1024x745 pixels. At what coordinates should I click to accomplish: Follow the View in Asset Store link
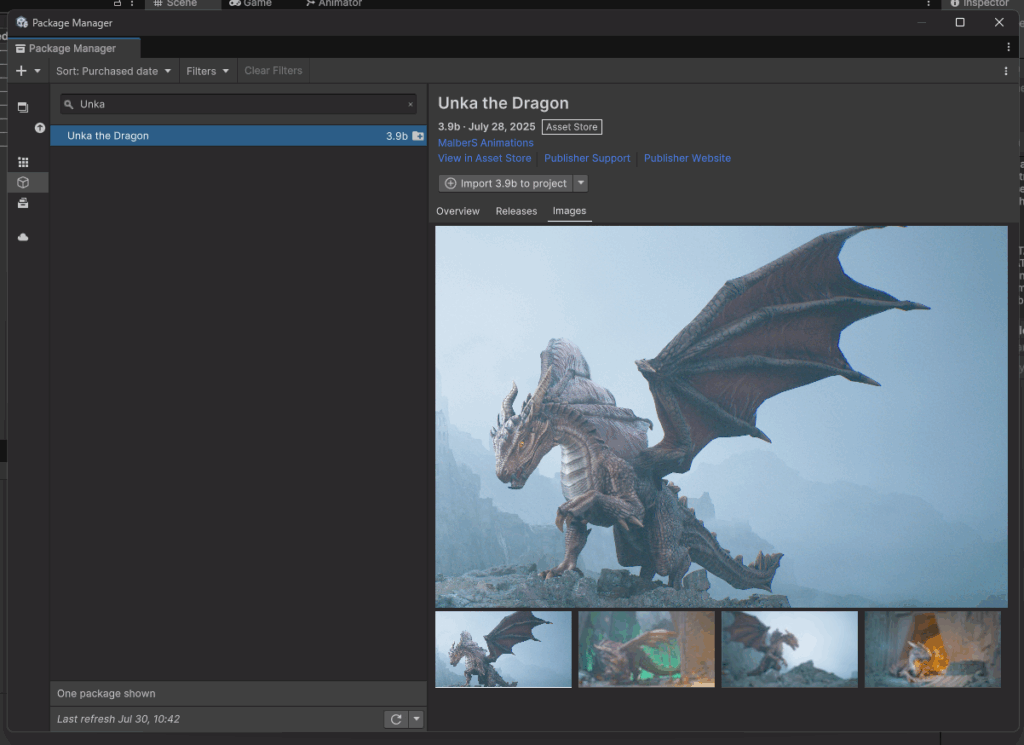click(485, 158)
